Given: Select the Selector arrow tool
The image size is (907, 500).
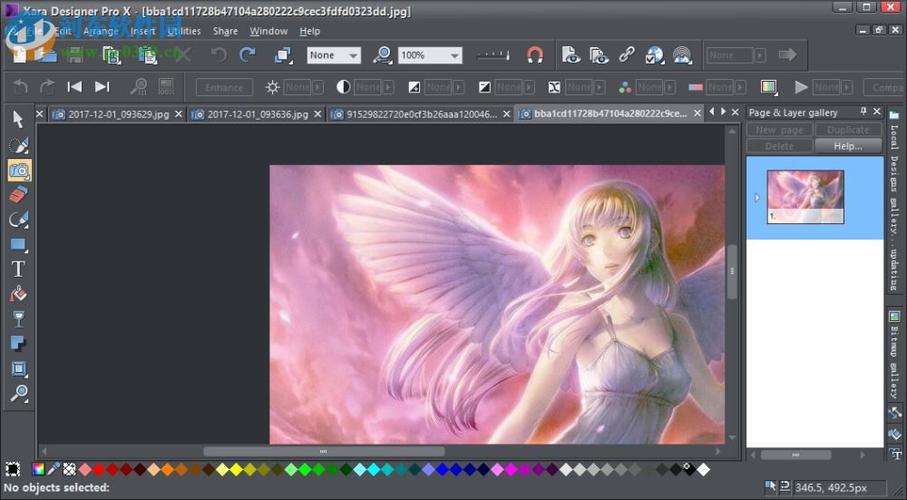Looking at the screenshot, I should [19, 119].
